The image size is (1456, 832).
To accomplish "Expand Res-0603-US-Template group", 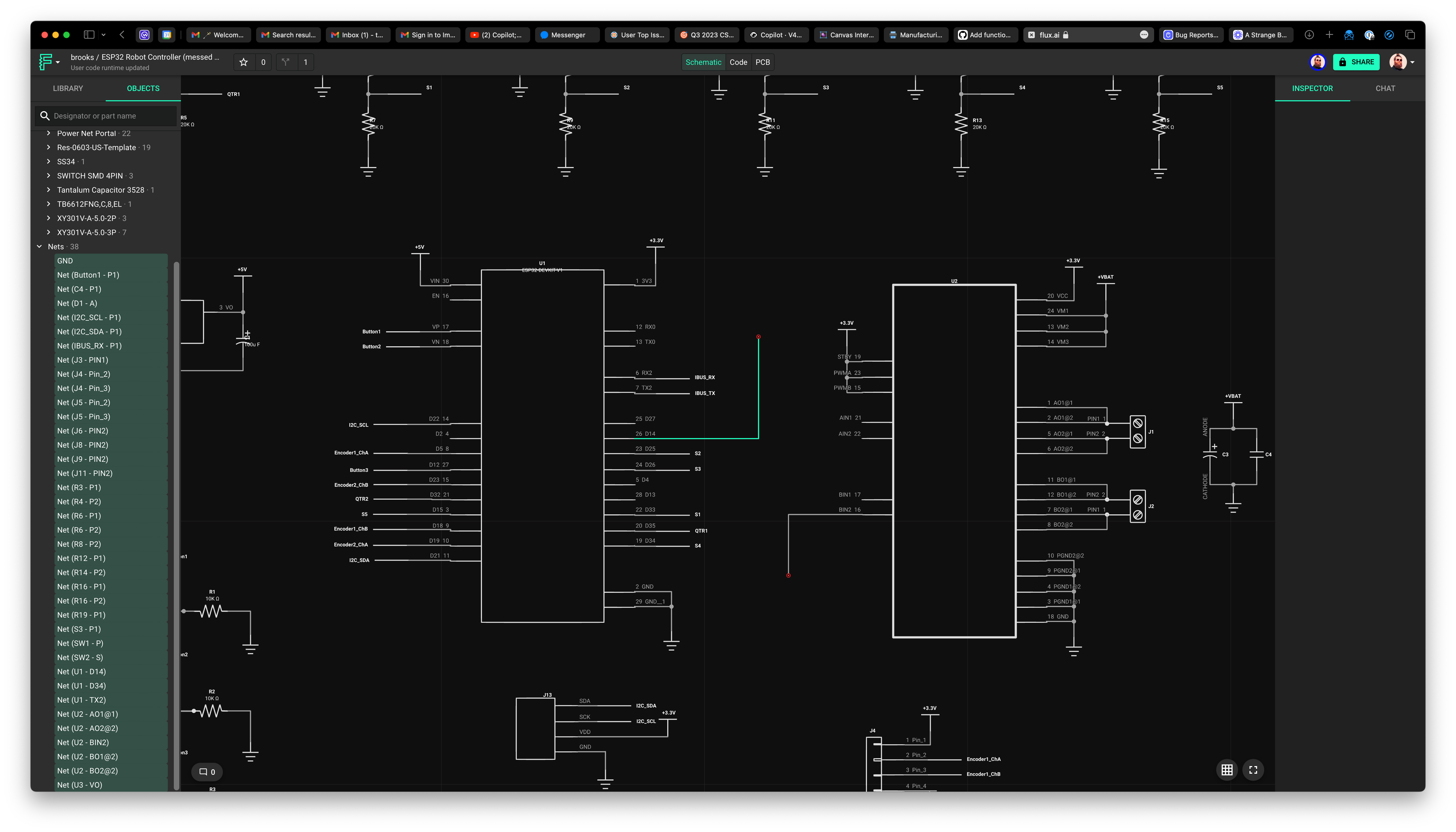I will tap(48, 147).
